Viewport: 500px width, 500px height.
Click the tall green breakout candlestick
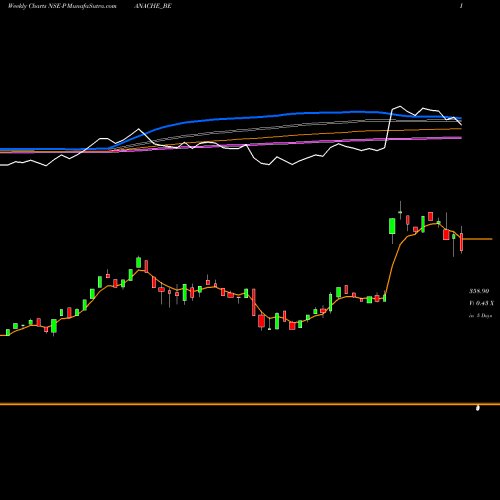pos(392,226)
